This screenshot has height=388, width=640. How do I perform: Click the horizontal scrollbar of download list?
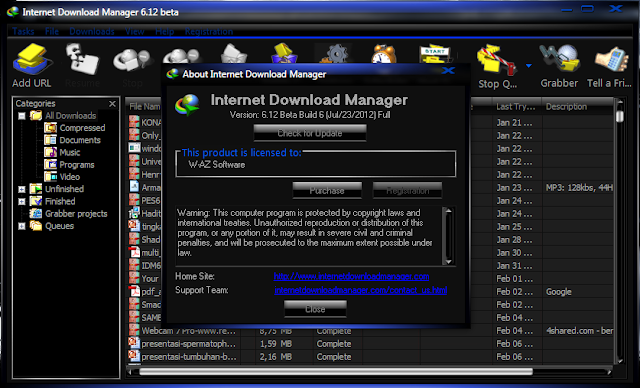point(336,372)
